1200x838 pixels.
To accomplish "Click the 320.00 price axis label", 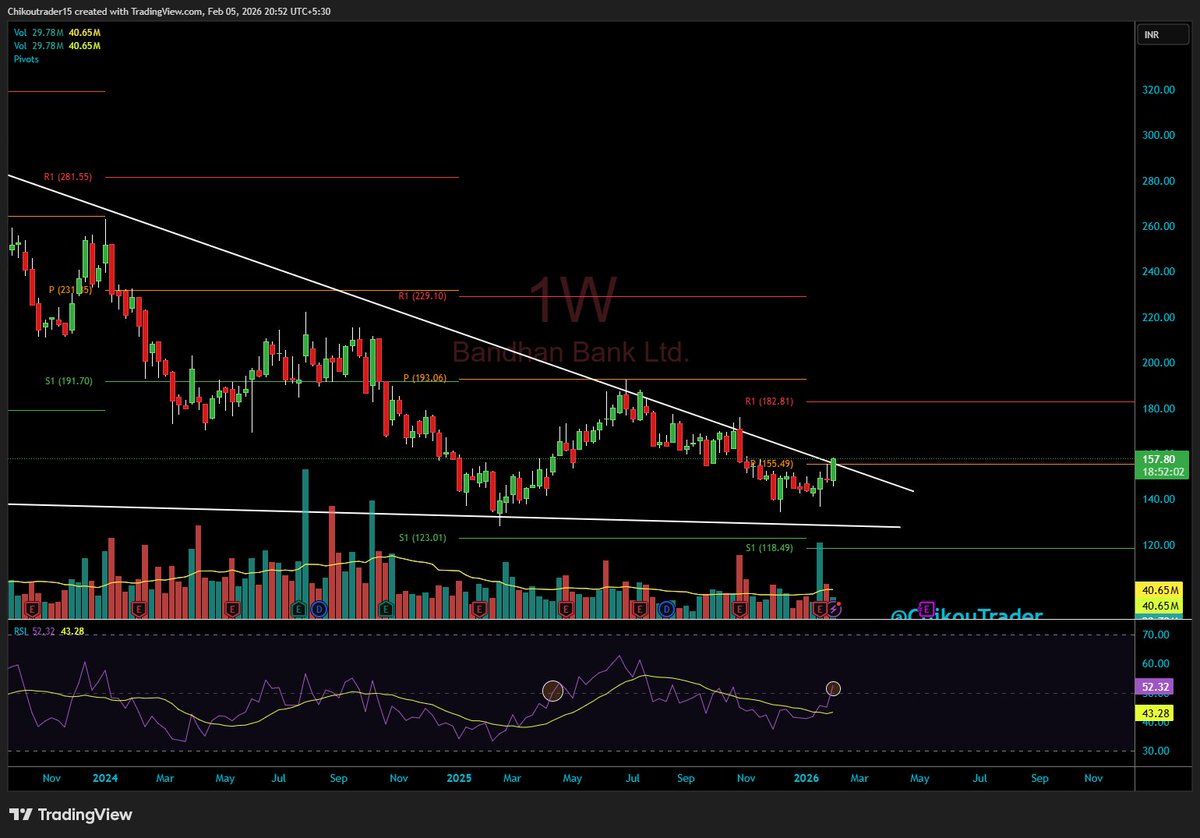I will (x=1160, y=90).
